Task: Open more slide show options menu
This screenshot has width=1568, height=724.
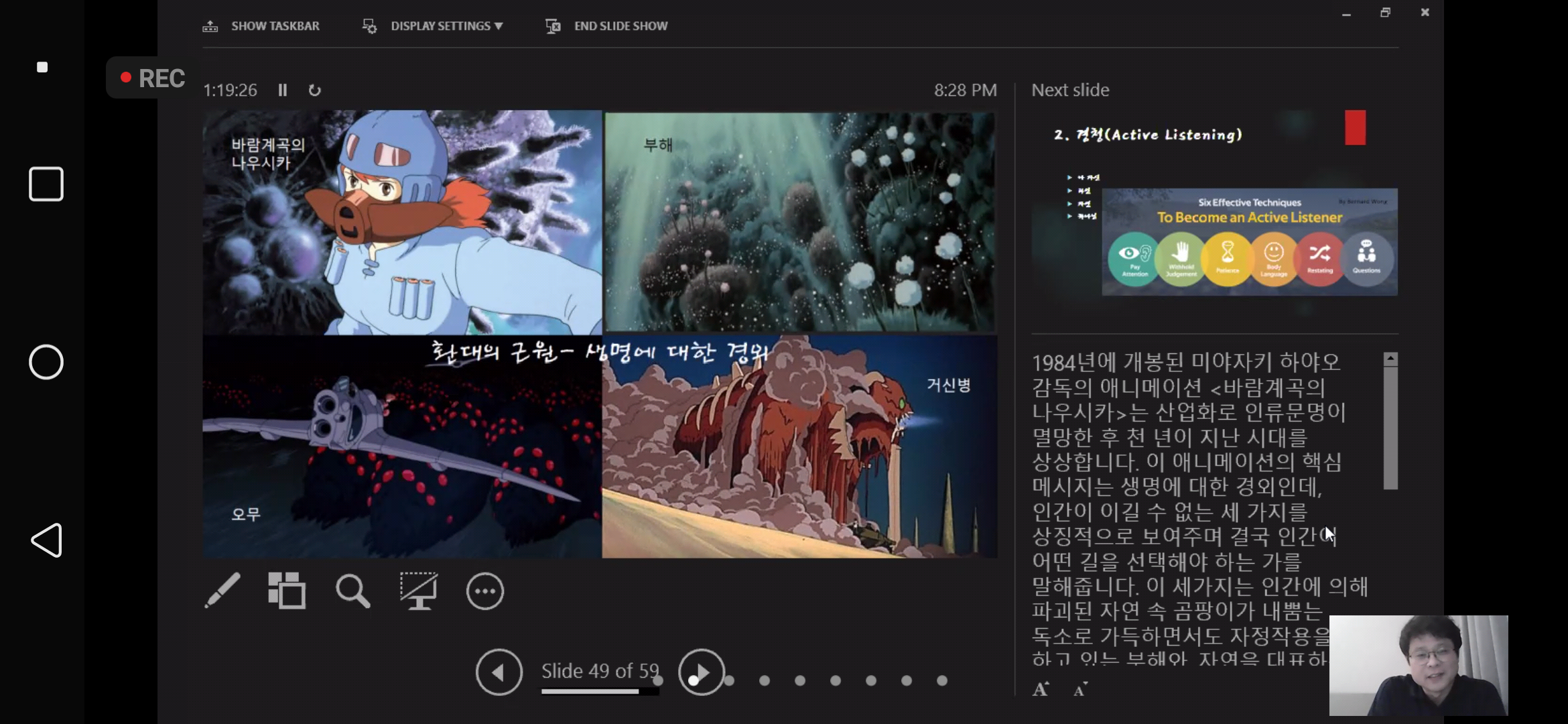Action: click(x=484, y=591)
